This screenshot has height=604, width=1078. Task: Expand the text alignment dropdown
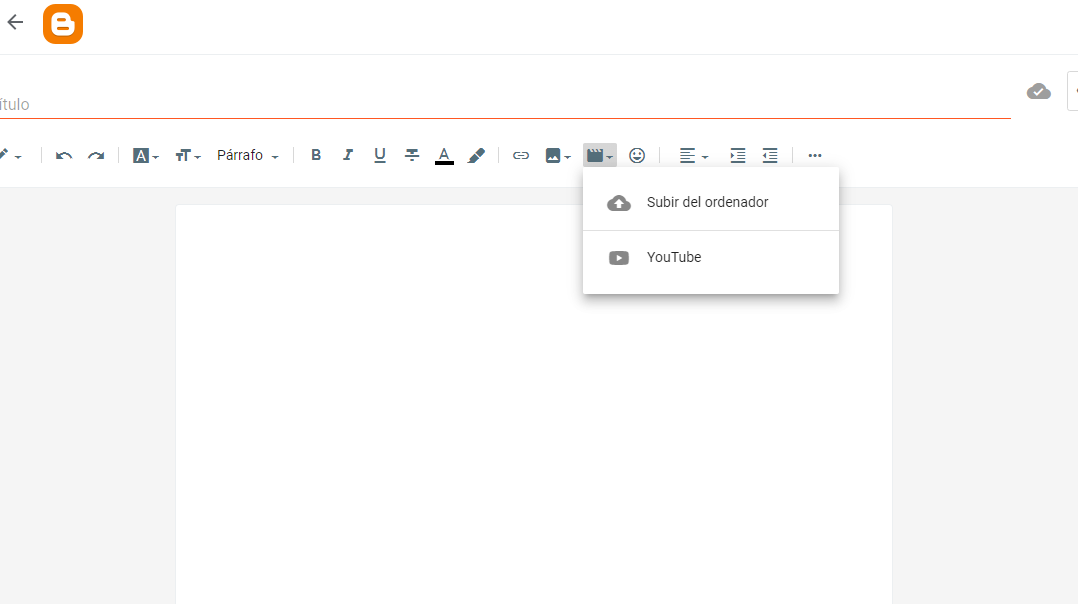point(693,155)
